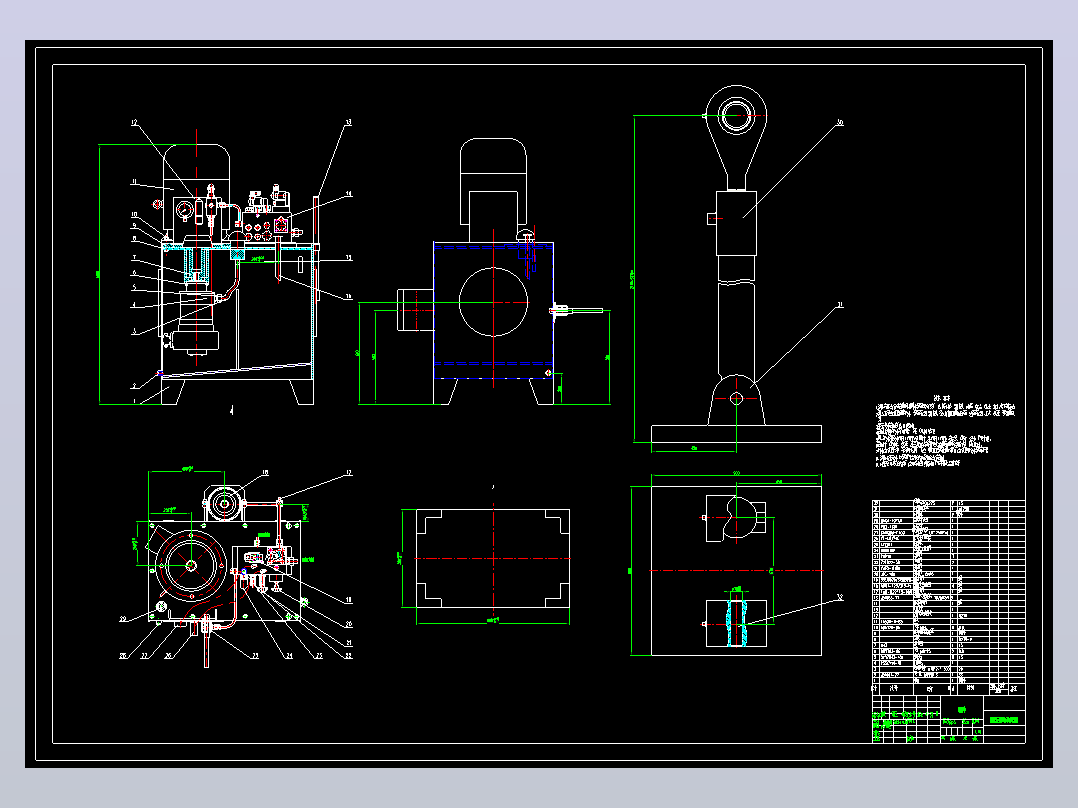Click the parts list table
Image resolution: width=1078 pixels, height=808 pixels.
[x=949, y=596]
